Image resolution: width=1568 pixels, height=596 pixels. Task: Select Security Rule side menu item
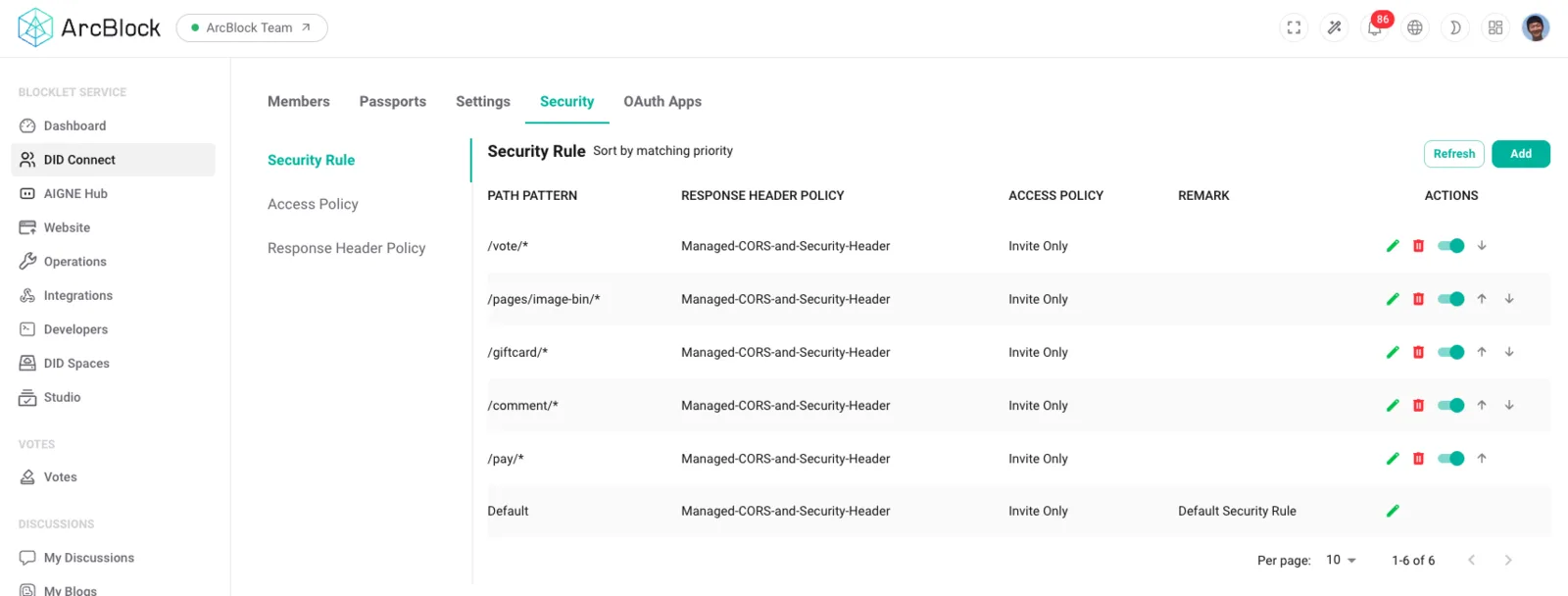tap(312, 160)
